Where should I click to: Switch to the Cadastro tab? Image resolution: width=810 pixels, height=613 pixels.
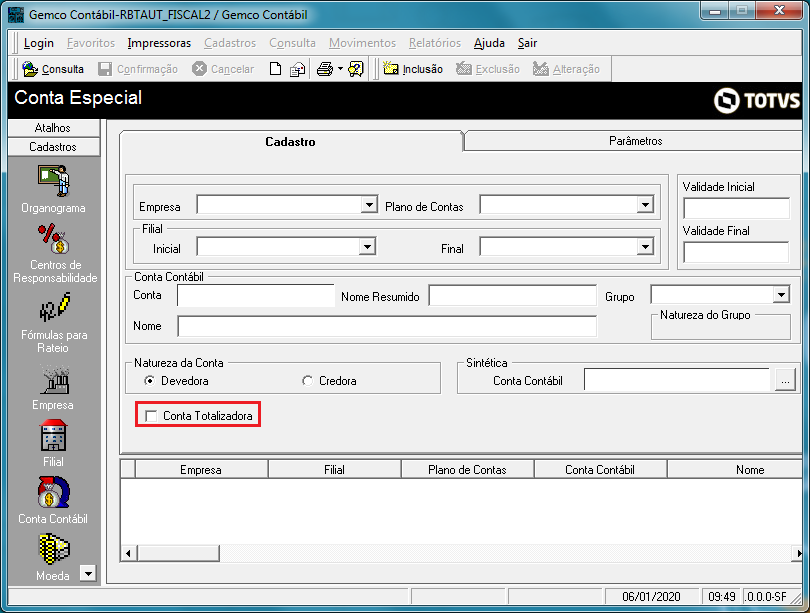290,142
